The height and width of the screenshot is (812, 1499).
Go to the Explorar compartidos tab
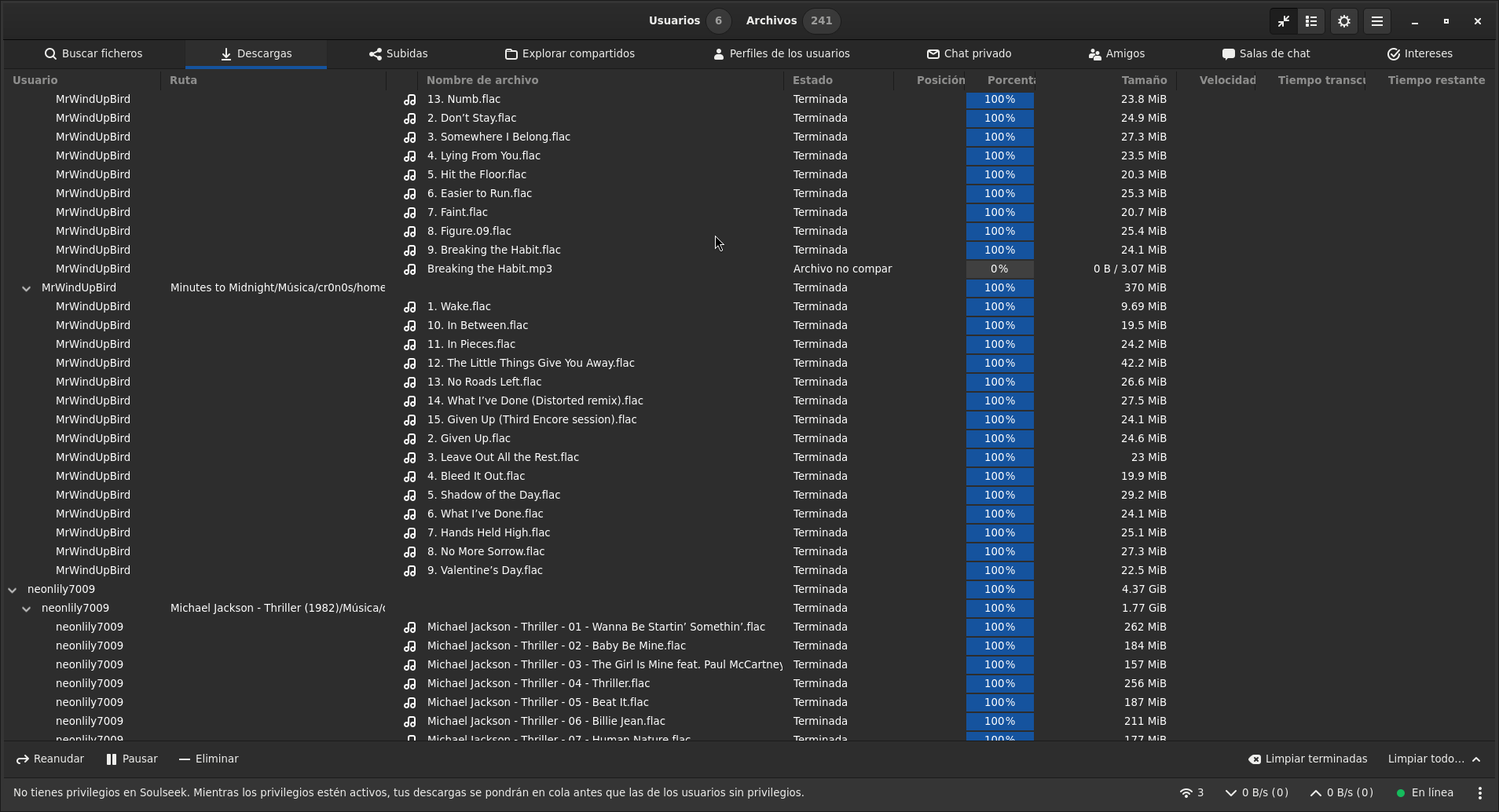[x=570, y=53]
